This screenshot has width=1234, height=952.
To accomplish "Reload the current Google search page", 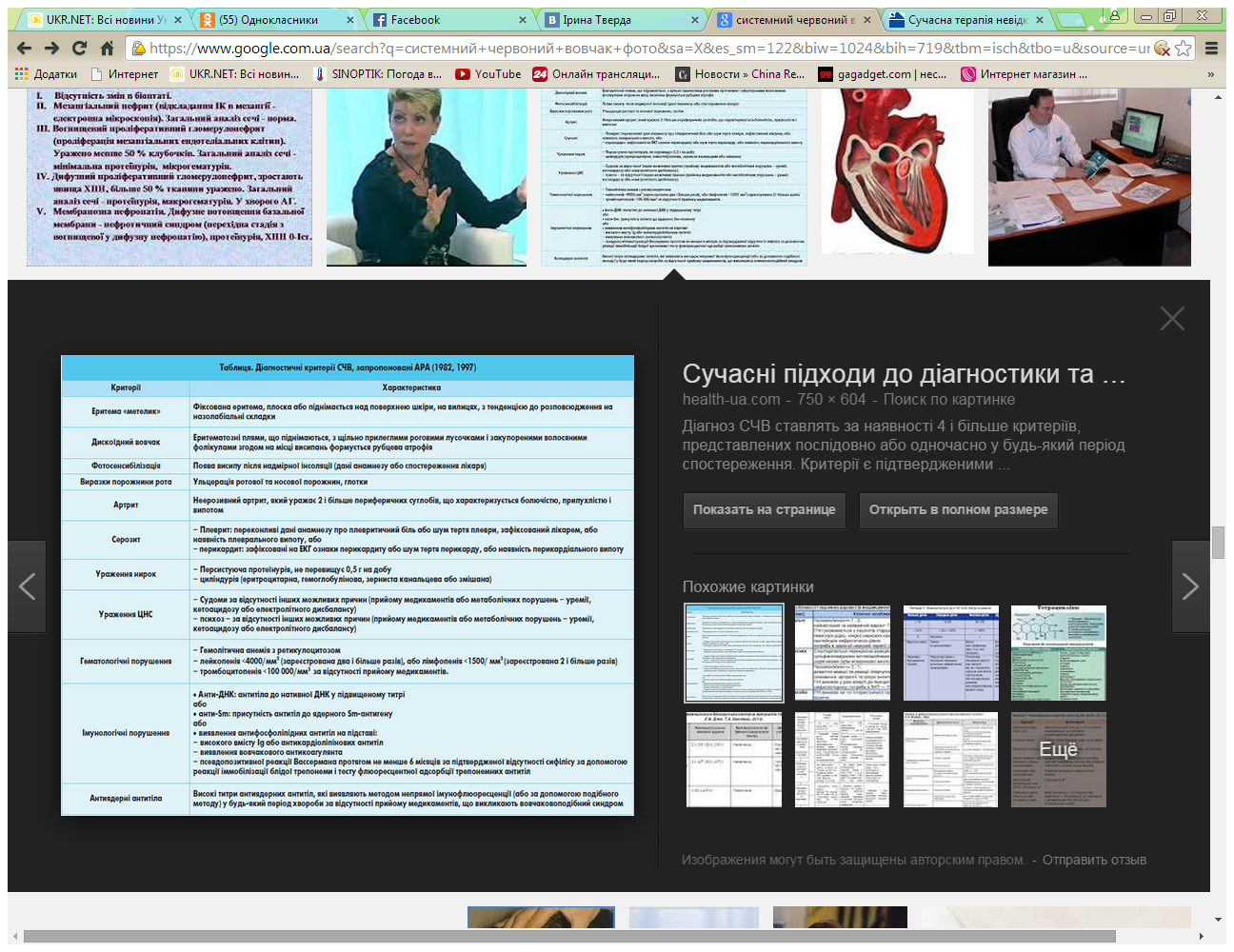I will [80, 48].
